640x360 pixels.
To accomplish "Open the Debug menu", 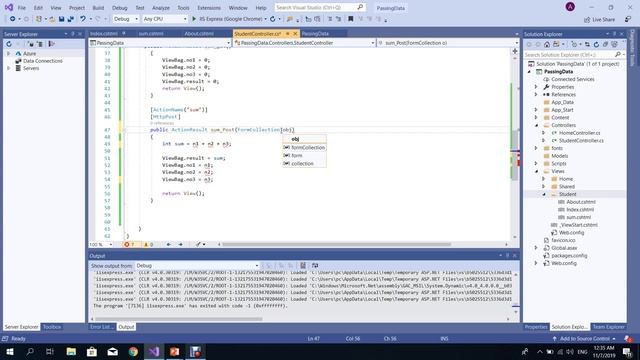I will coord(120,8).
